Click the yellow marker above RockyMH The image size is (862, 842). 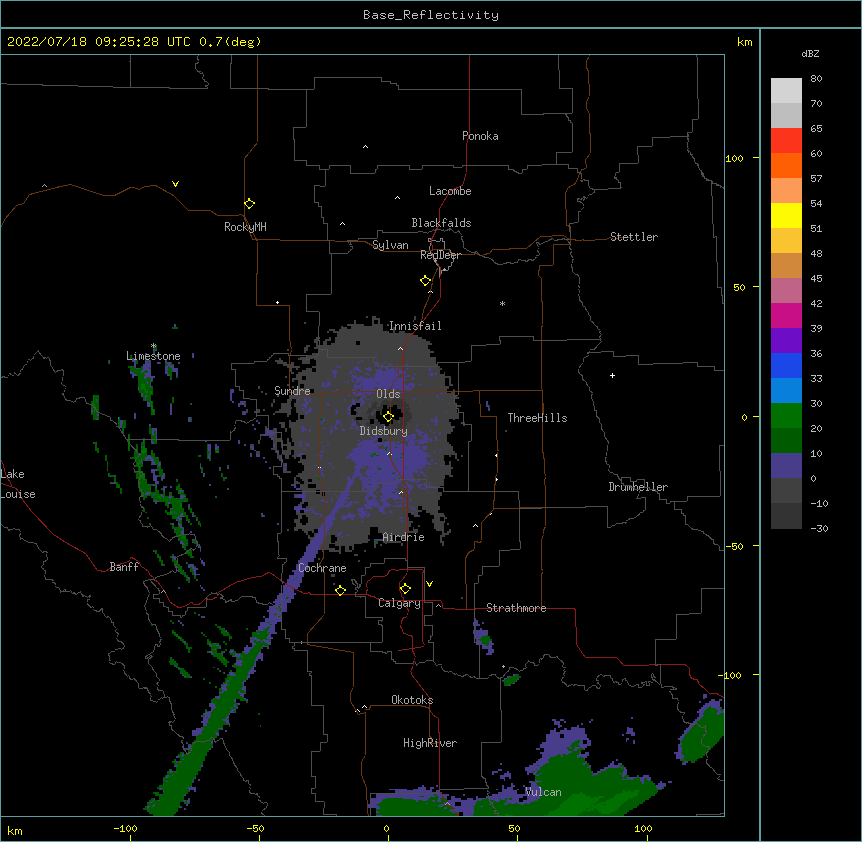coord(249,203)
